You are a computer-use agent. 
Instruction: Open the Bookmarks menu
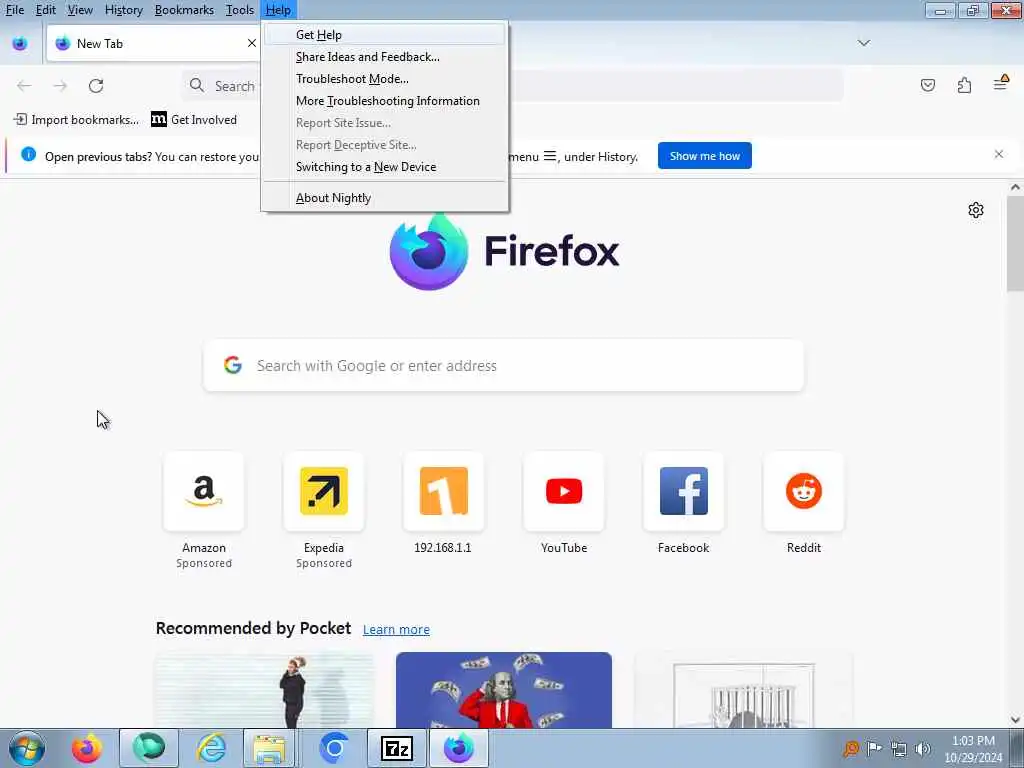184,10
